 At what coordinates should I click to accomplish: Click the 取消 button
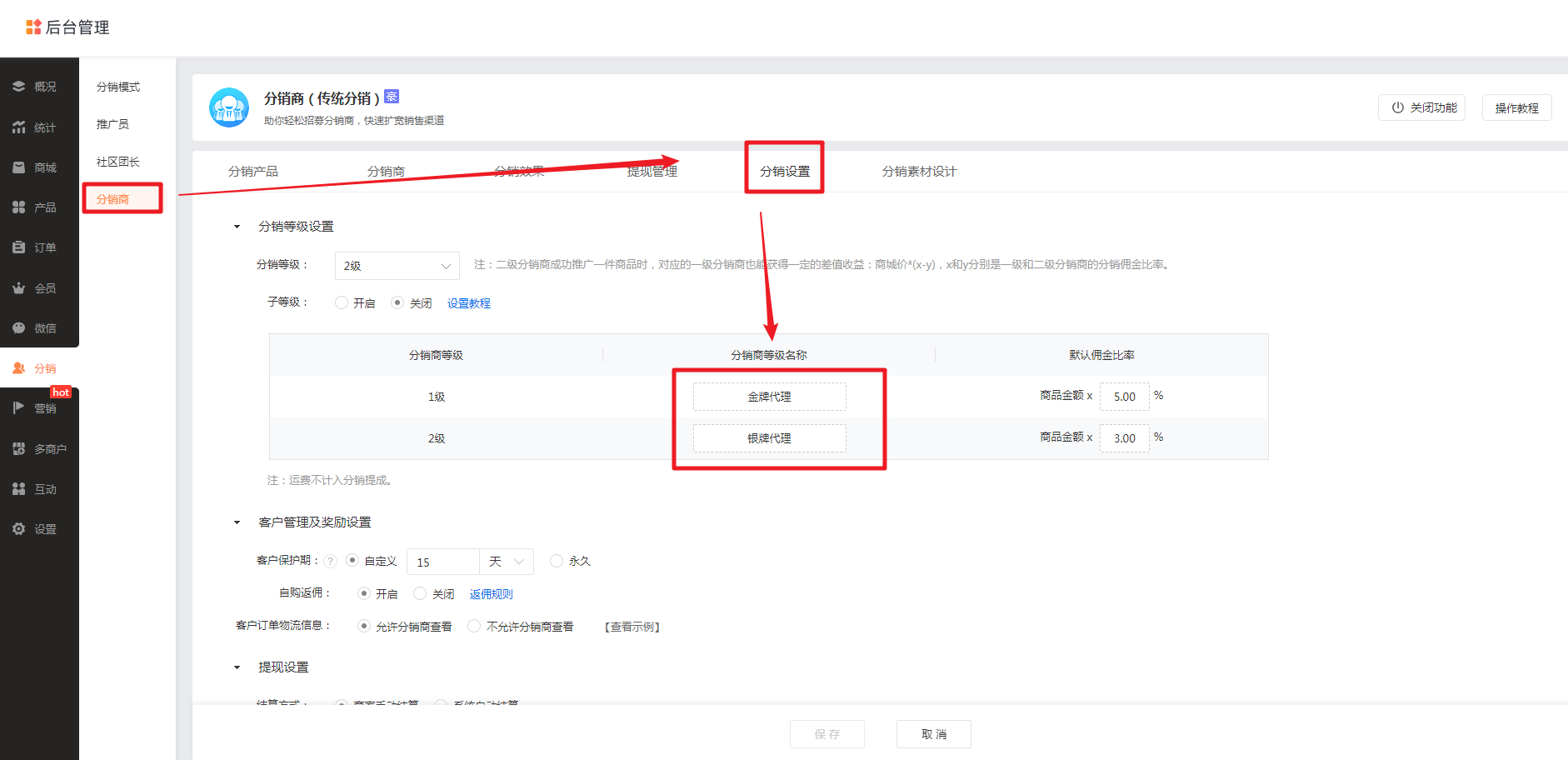coord(934,734)
